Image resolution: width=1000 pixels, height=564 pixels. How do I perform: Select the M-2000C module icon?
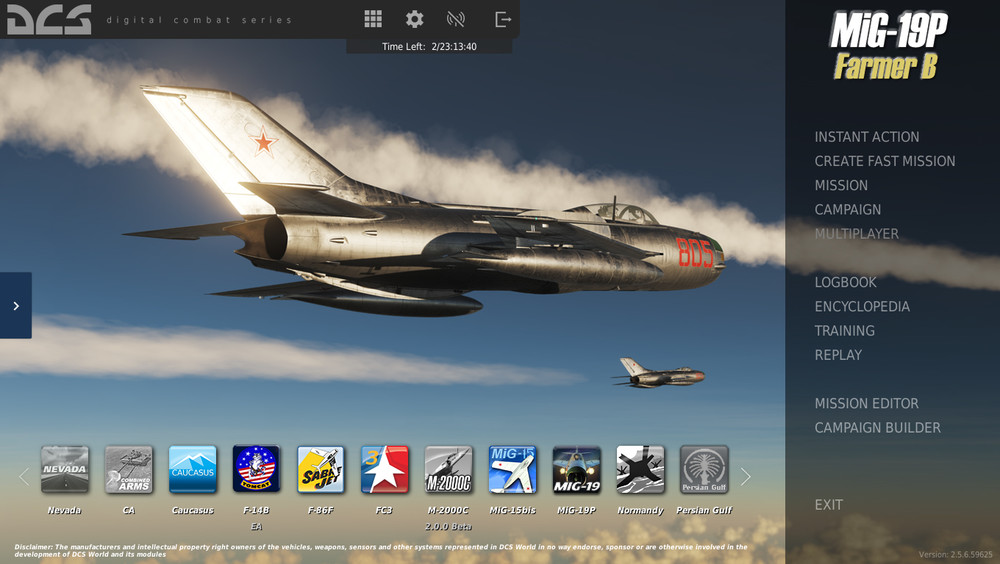(x=448, y=470)
